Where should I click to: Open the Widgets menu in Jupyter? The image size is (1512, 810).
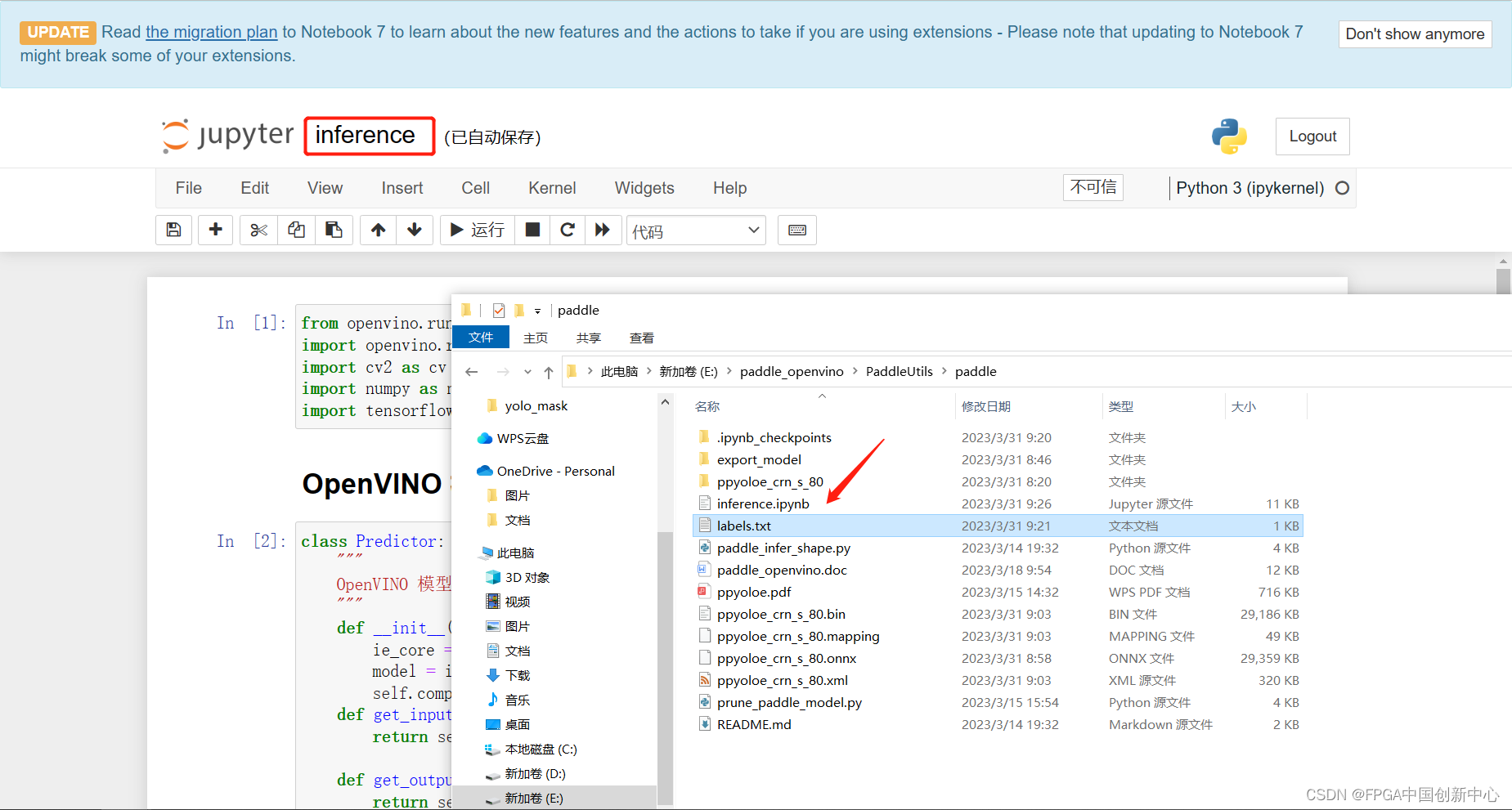coord(644,188)
